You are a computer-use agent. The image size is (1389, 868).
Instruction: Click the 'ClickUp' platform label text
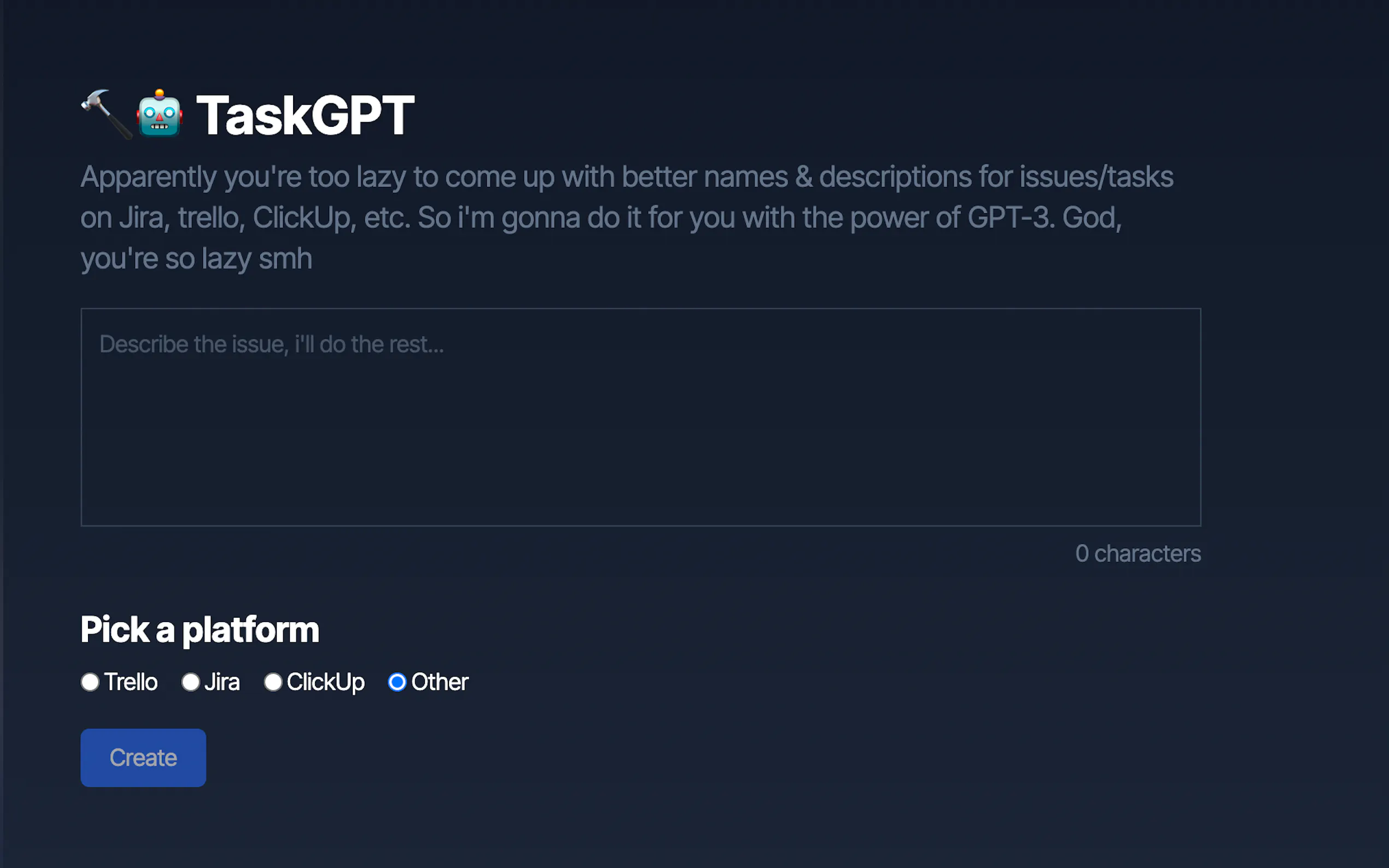tap(325, 682)
